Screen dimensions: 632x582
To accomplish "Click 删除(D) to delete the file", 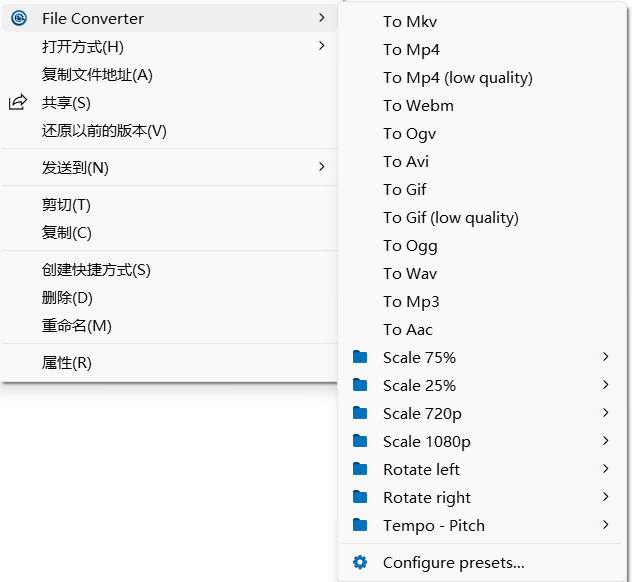I will pos(67,298).
